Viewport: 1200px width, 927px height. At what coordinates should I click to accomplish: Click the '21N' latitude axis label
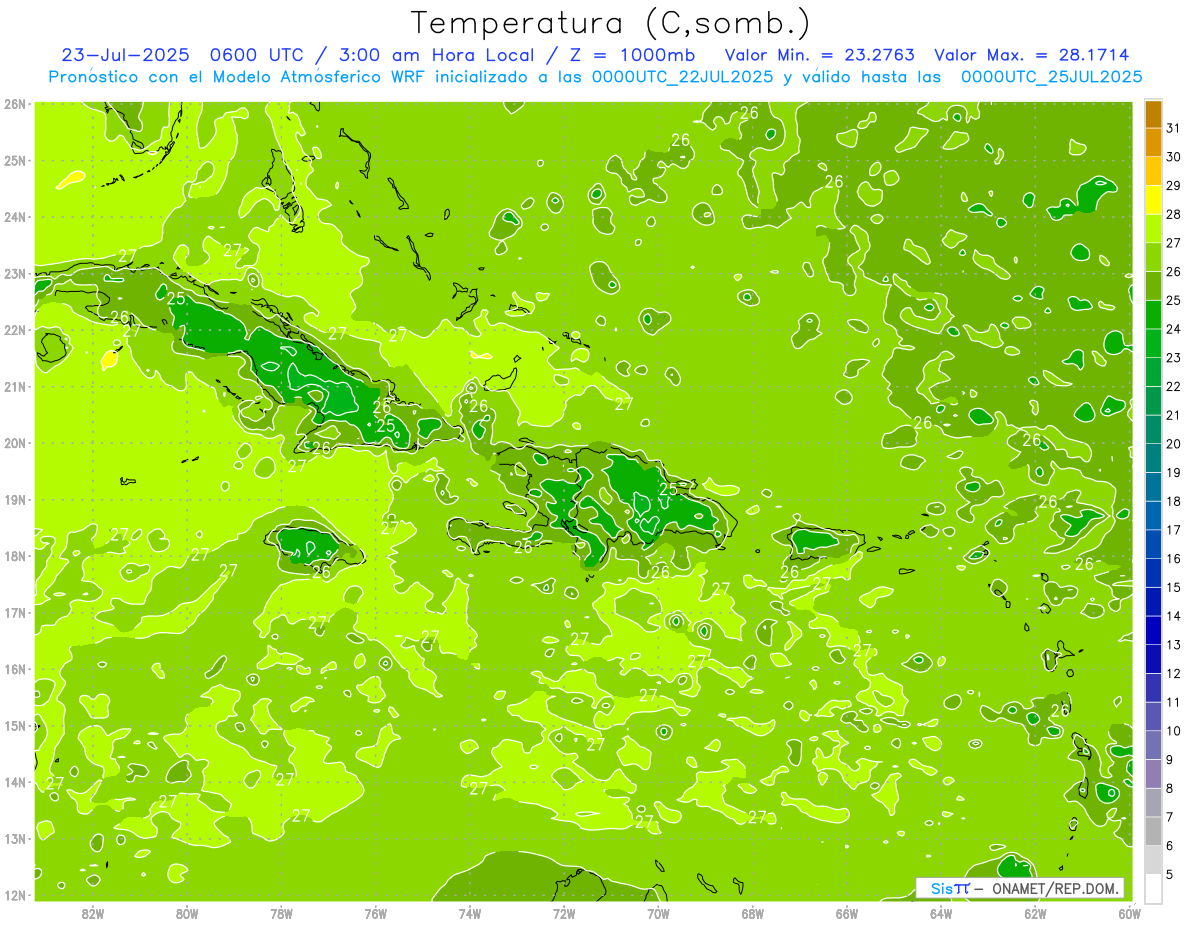(x=15, y=386)
